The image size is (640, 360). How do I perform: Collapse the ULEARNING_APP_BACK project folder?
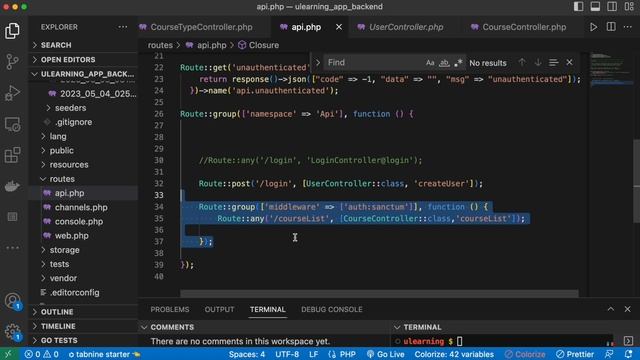[x=84, y=74]
